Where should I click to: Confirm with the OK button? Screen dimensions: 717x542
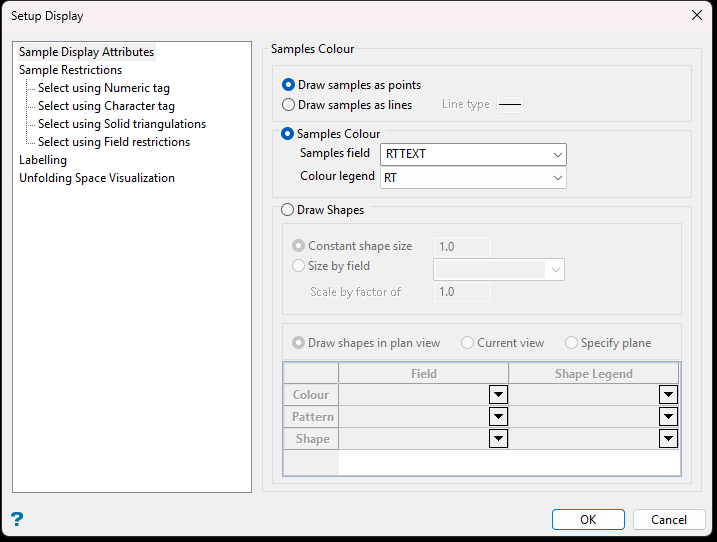(588, 520)
